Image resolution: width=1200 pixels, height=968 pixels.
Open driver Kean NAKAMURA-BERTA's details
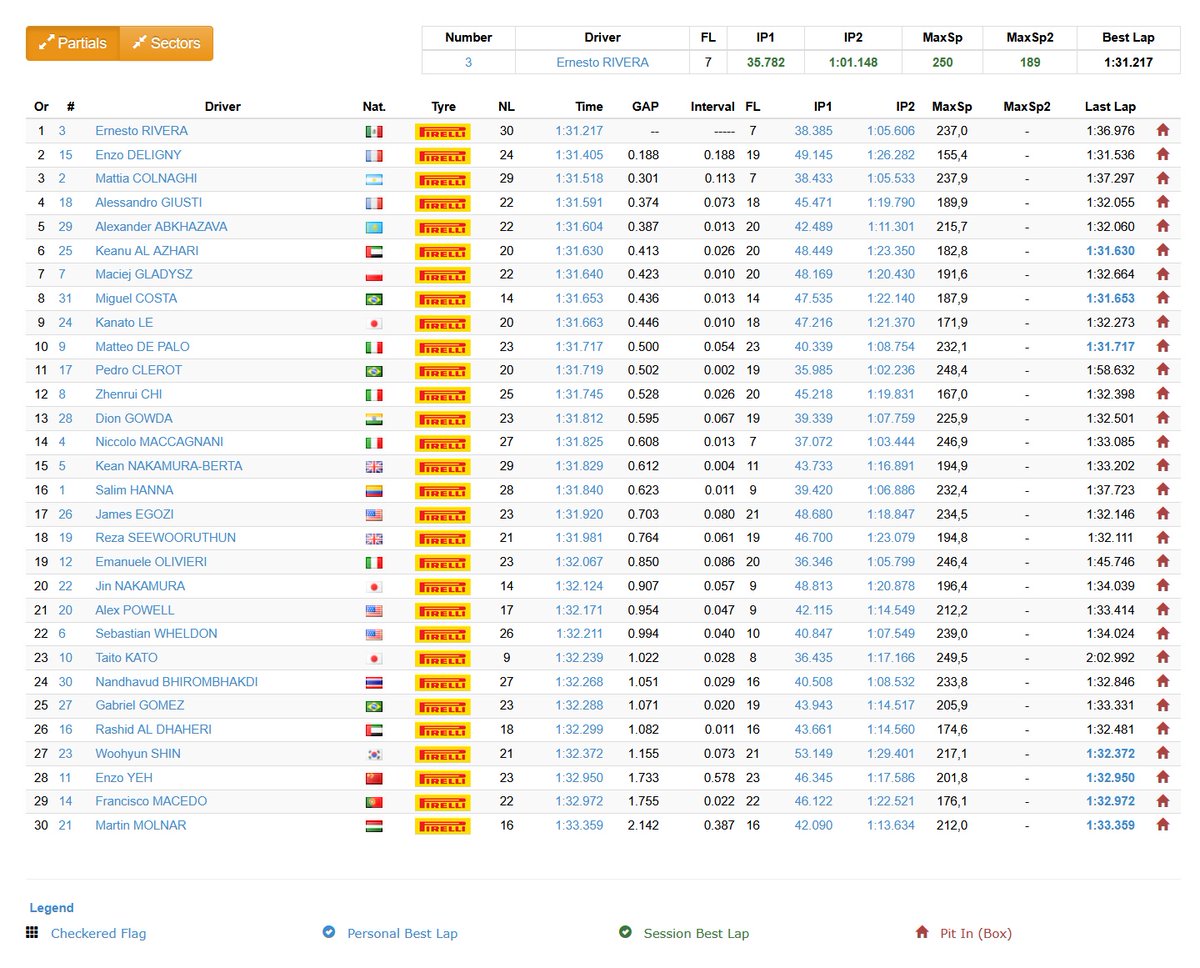click(x=169, y=466)
